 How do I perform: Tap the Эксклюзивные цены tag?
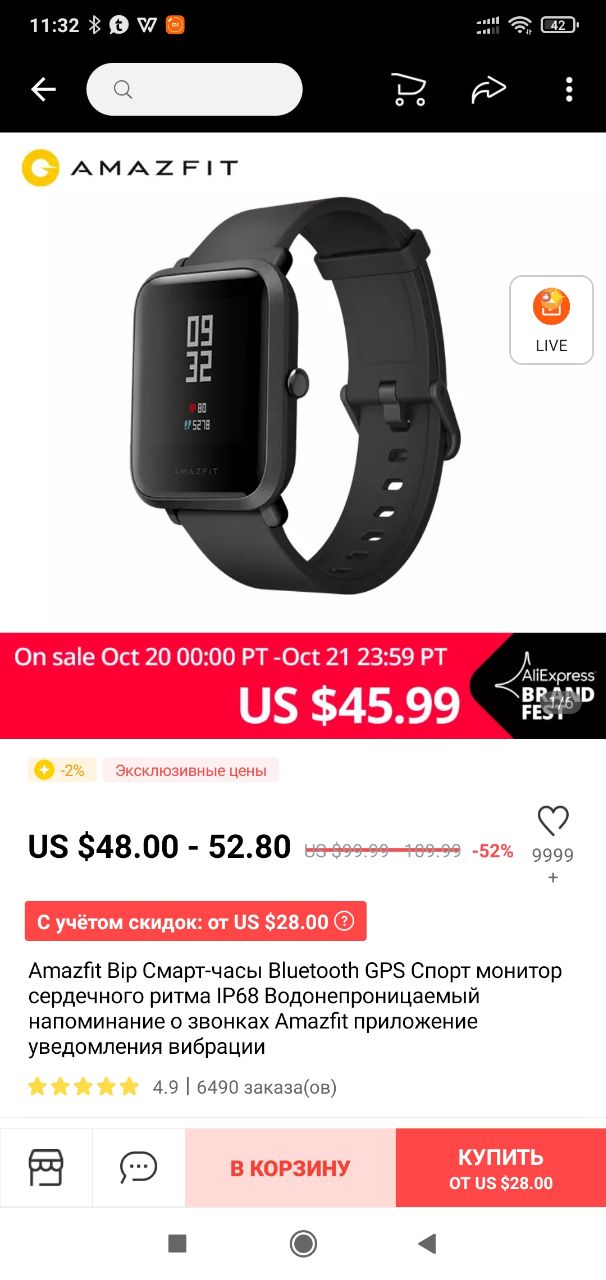tap(191, 770)
